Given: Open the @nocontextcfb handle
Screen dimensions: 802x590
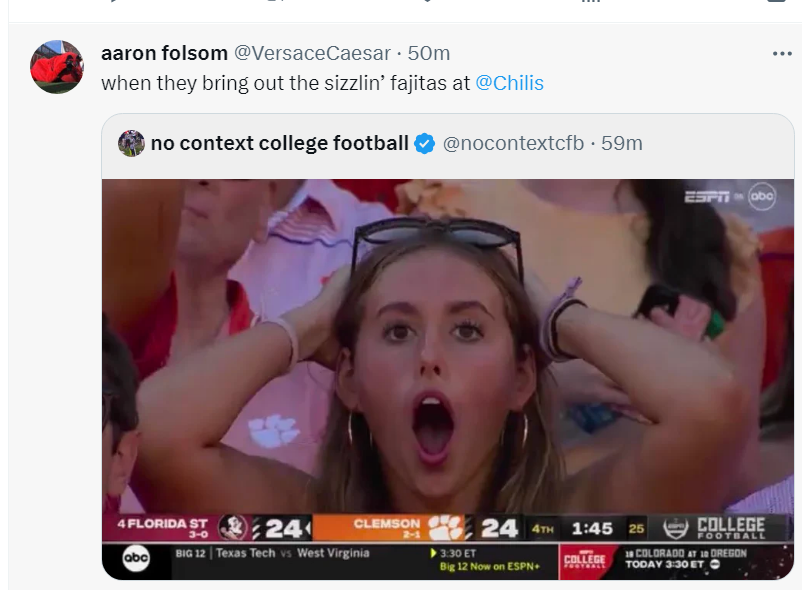Looking at the screenshot, I should 513,143.
